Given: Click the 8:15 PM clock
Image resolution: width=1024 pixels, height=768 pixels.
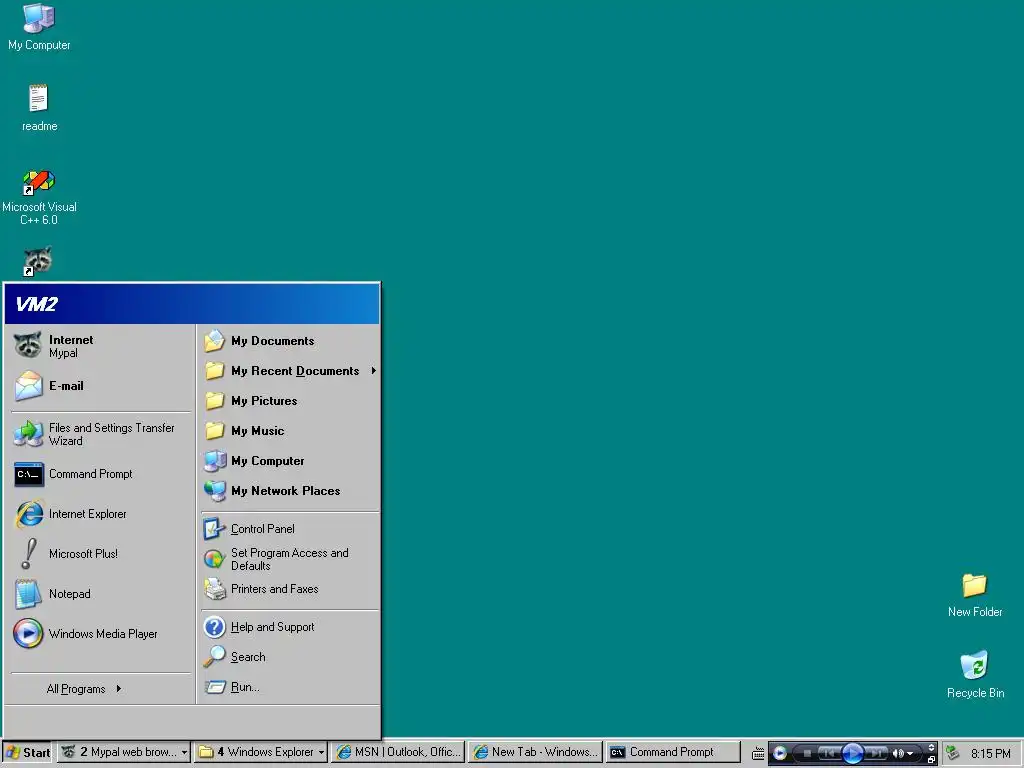Looking at the screenshot, I should 991,754.
